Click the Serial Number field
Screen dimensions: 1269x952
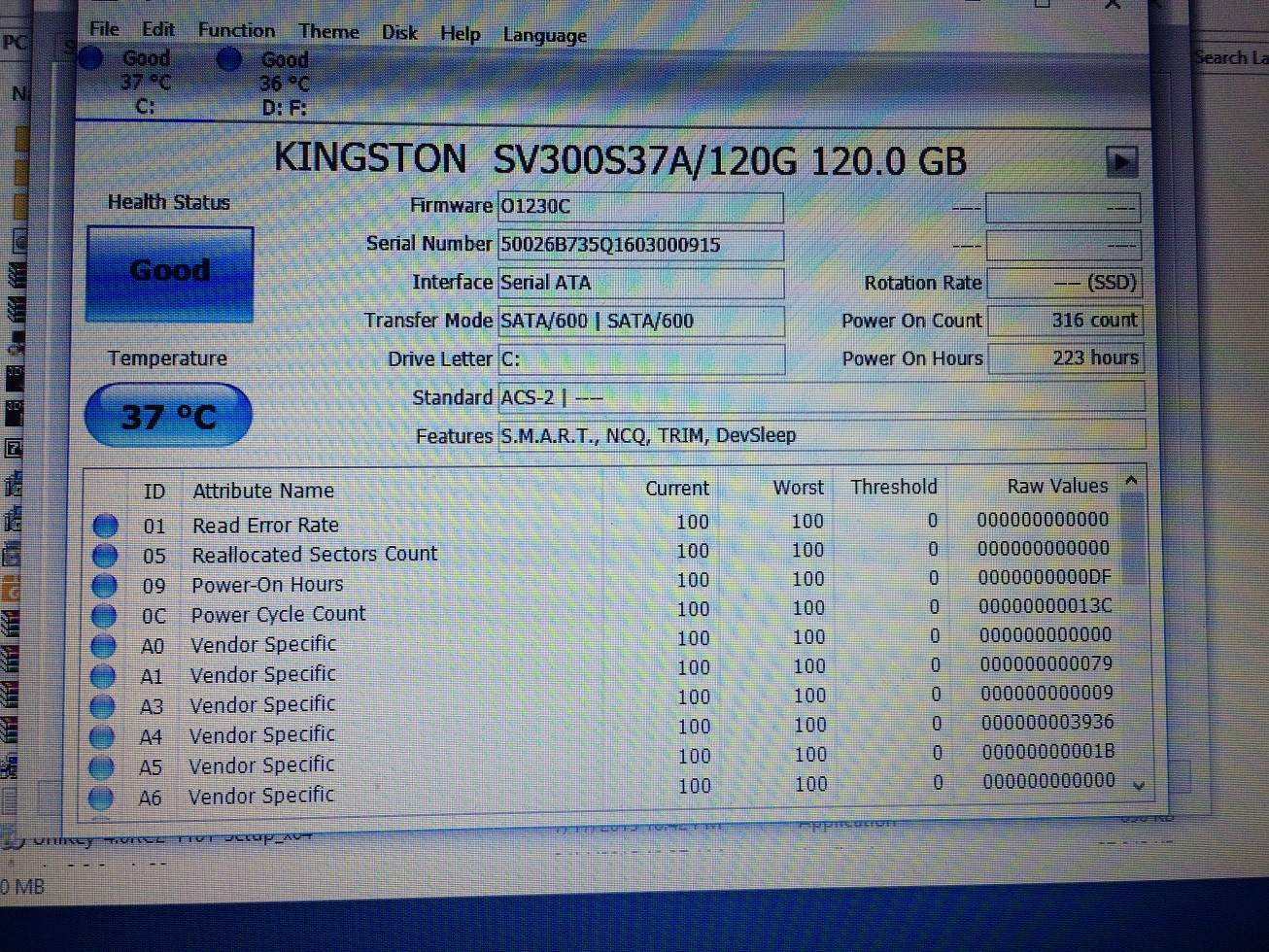[640, 245]
